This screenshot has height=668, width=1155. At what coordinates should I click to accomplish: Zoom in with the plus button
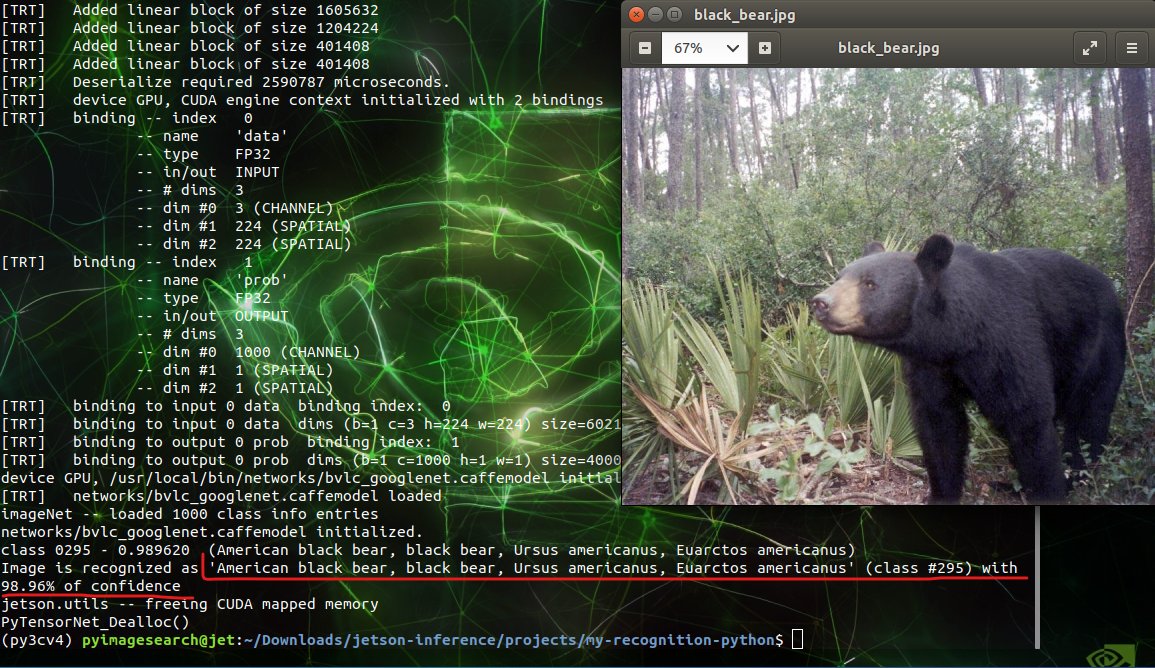(765, 48)
